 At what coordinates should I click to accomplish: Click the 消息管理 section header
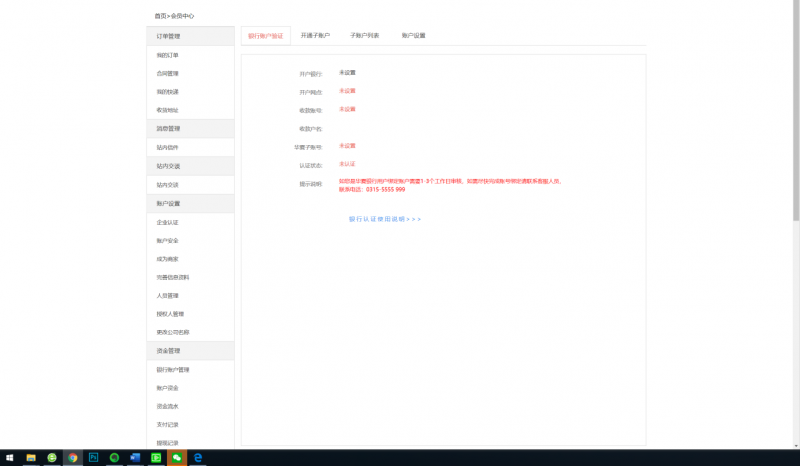(x=190, y=129)
